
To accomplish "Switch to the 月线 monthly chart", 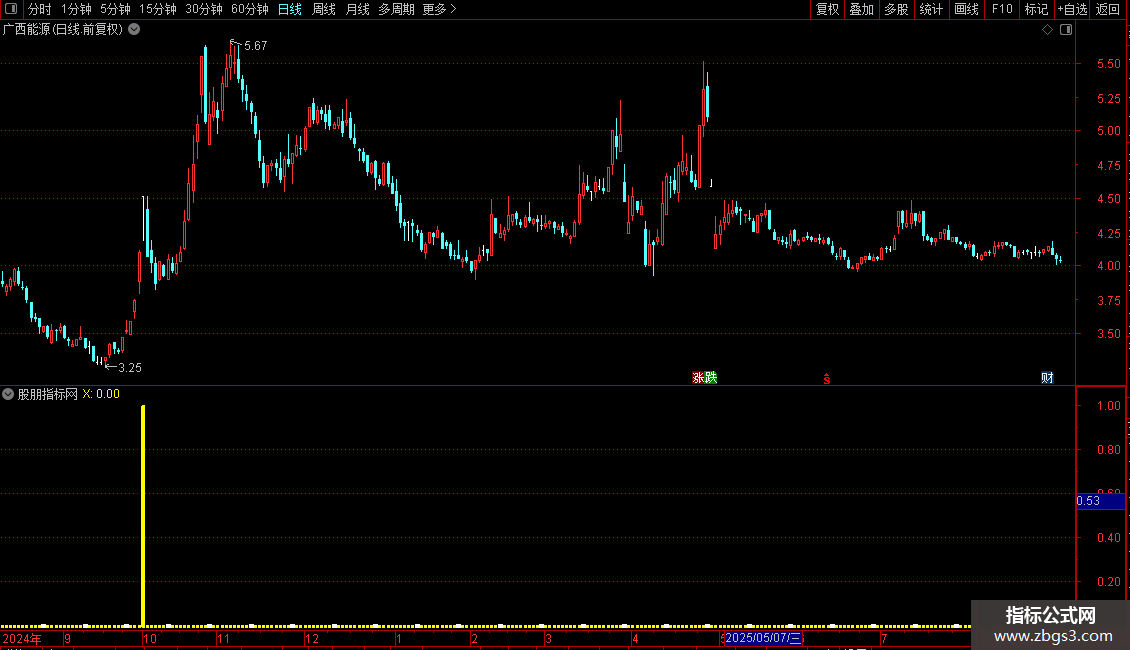I will click(357, 9).
